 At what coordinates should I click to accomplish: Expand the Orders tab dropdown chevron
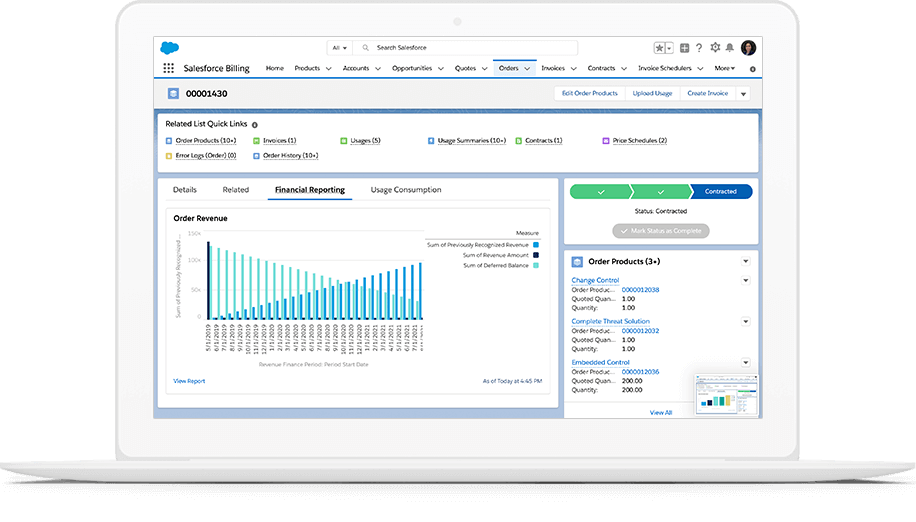[527, 68]
